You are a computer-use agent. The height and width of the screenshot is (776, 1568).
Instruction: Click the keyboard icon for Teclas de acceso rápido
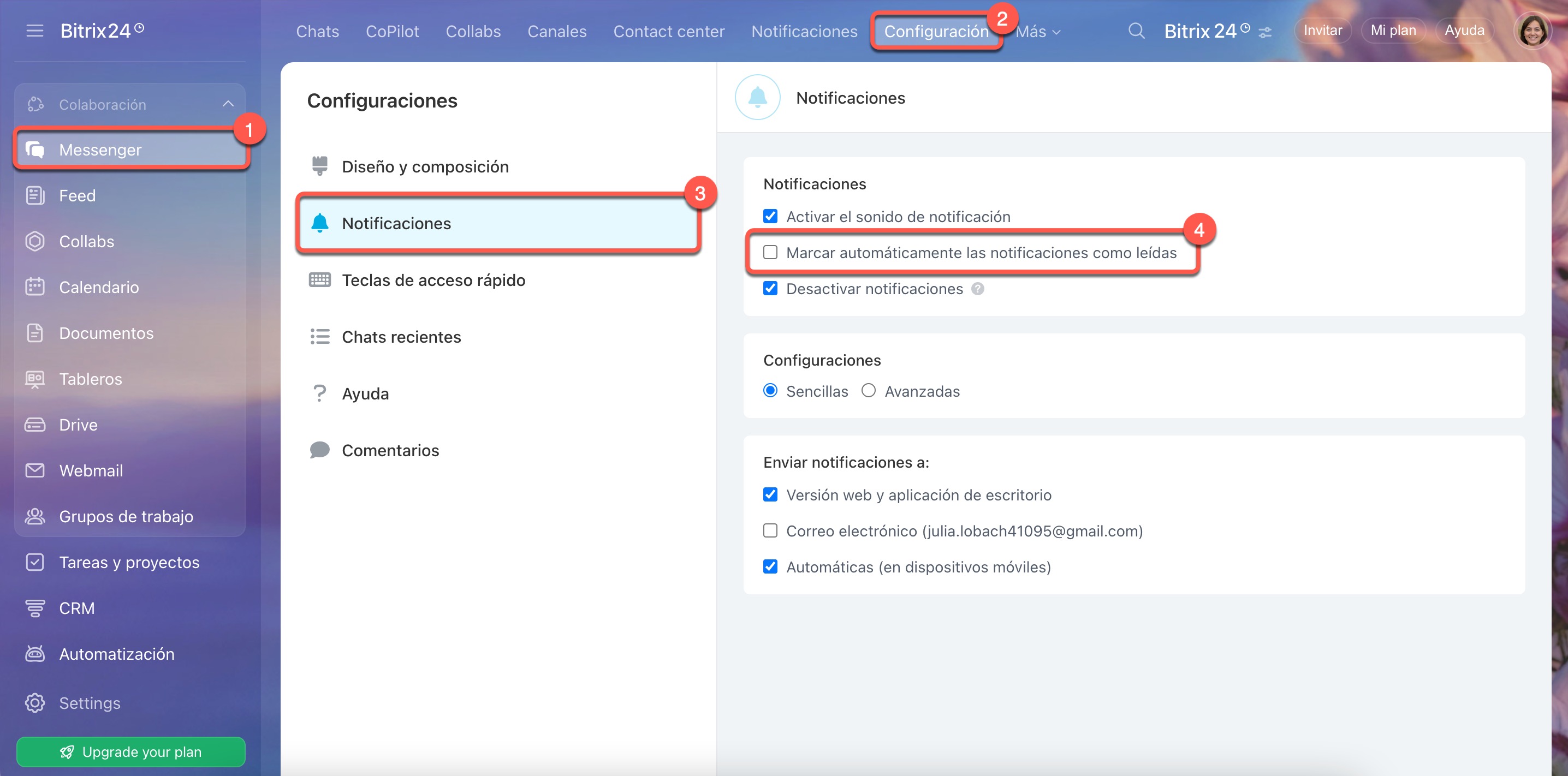point(319,280)
